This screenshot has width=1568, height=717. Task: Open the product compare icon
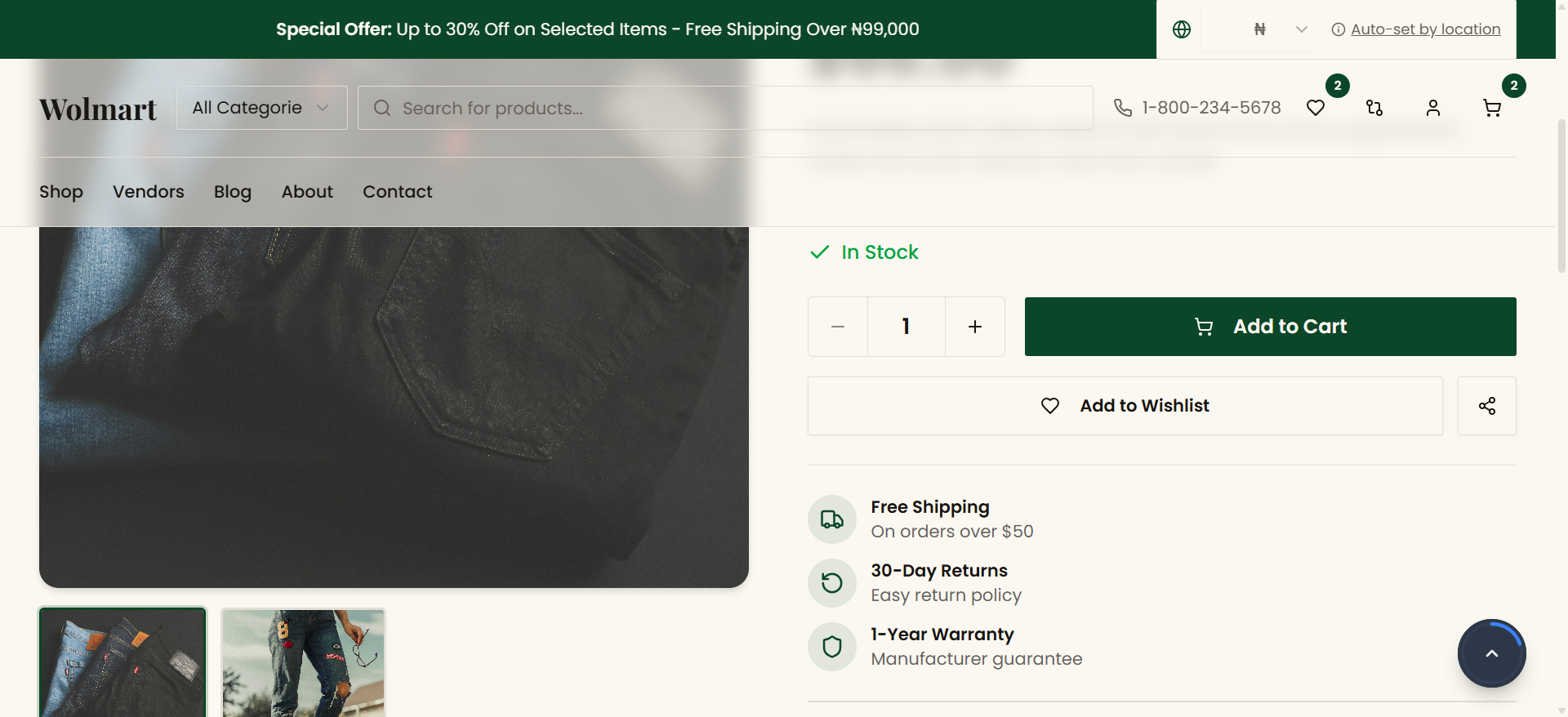click(1374, 107)
